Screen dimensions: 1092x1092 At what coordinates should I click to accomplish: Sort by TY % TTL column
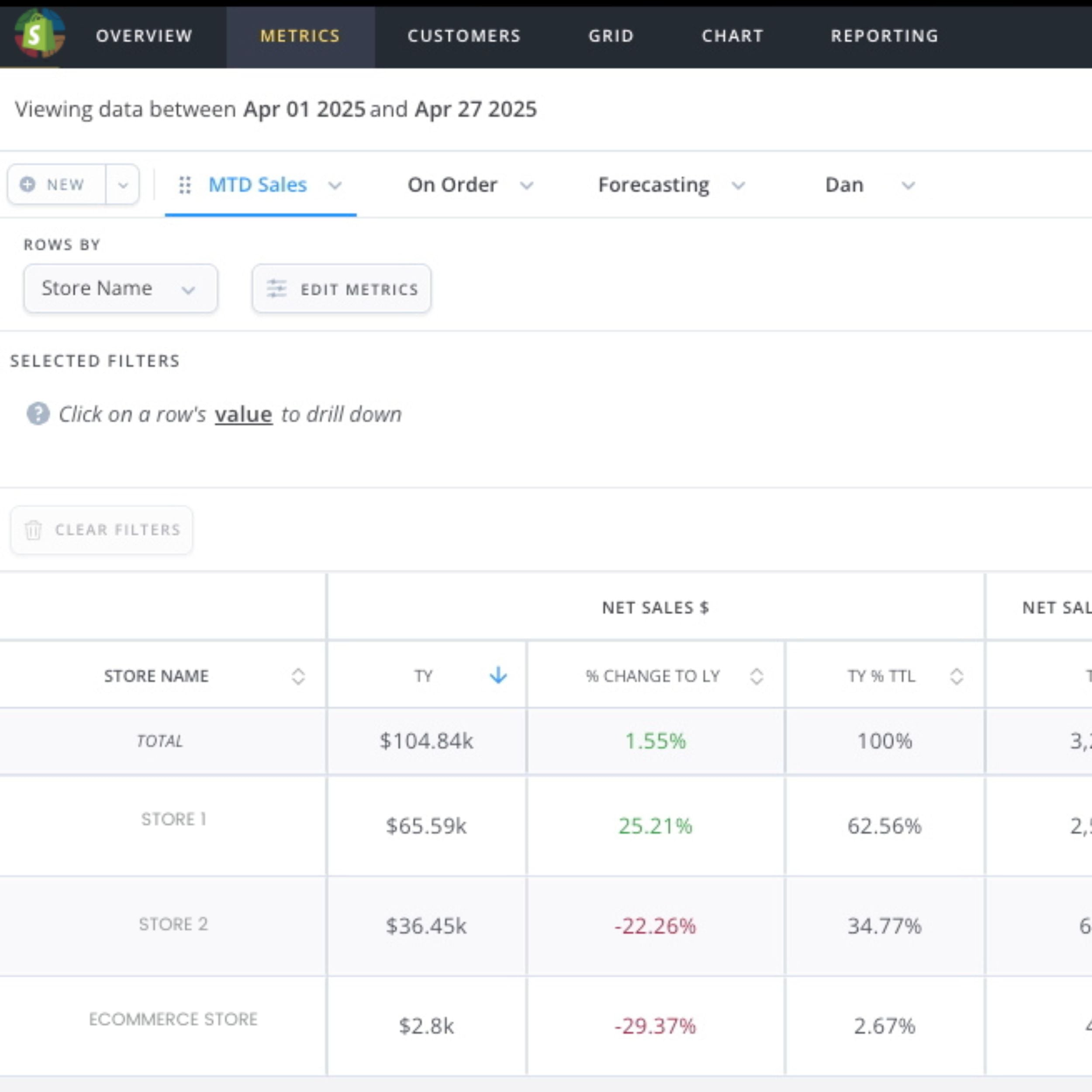pyautogui.click(x=956, y=676)
